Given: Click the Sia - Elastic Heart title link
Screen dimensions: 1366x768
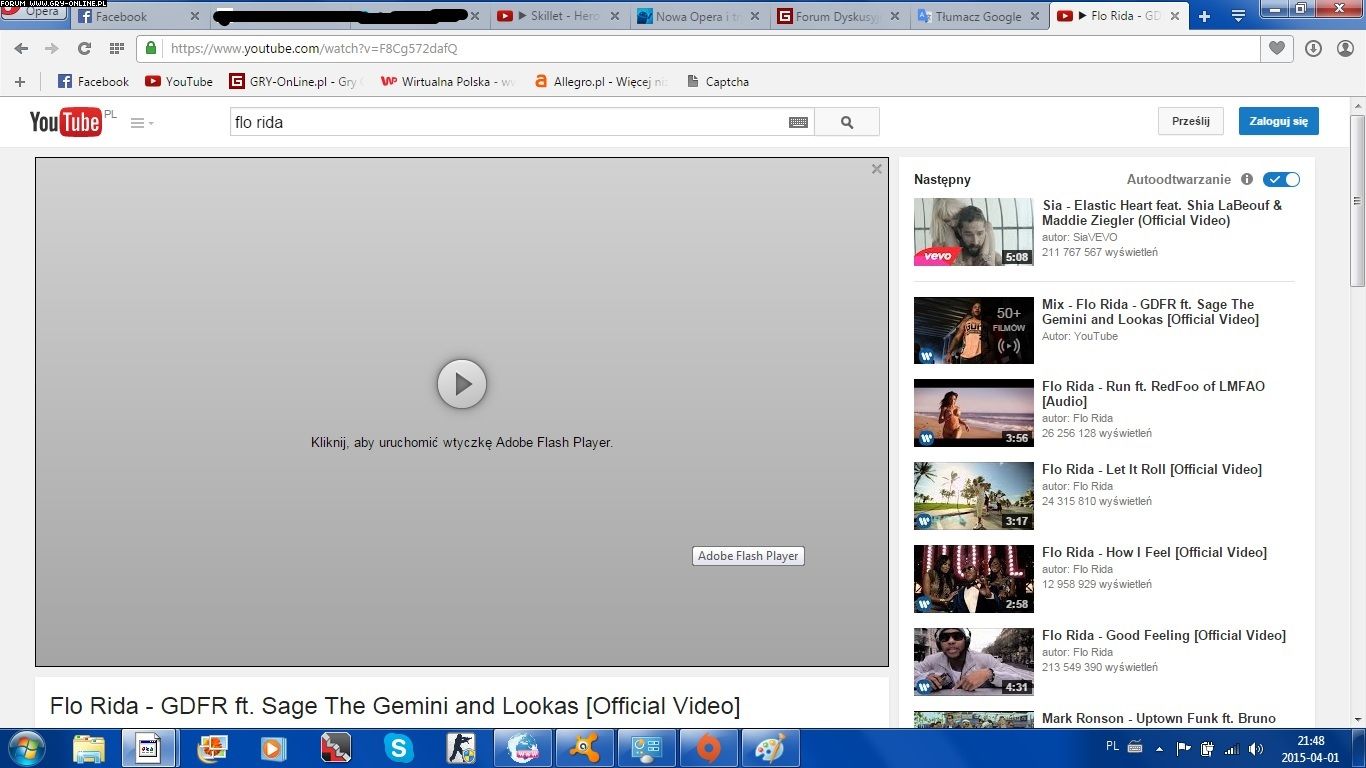Looking at the screenshot, I should tap(1161, 213).
